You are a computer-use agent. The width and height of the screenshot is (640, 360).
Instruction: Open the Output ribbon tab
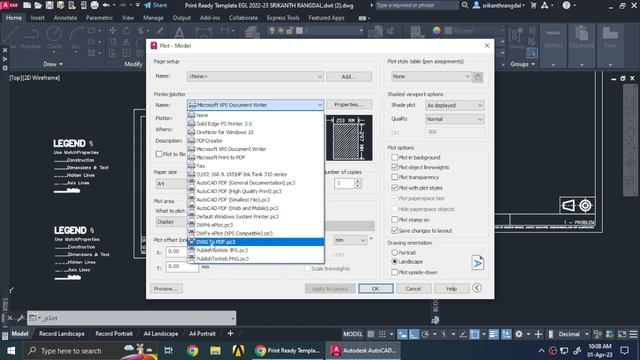tap(182, 18)
